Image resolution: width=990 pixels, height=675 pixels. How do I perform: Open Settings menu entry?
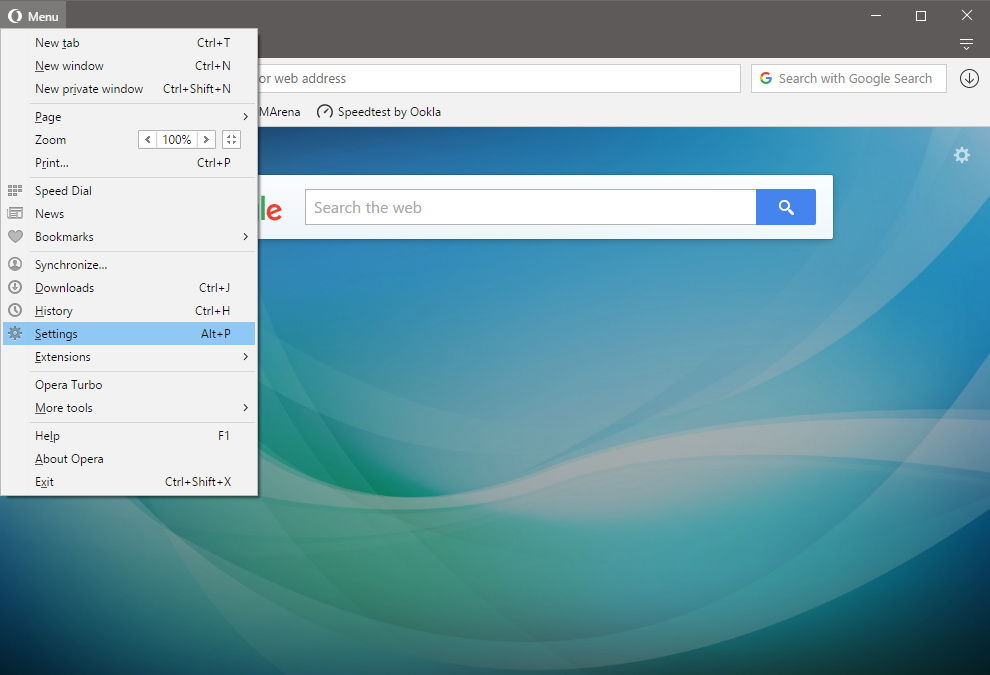pyautogui.click(x=129, y=333)
